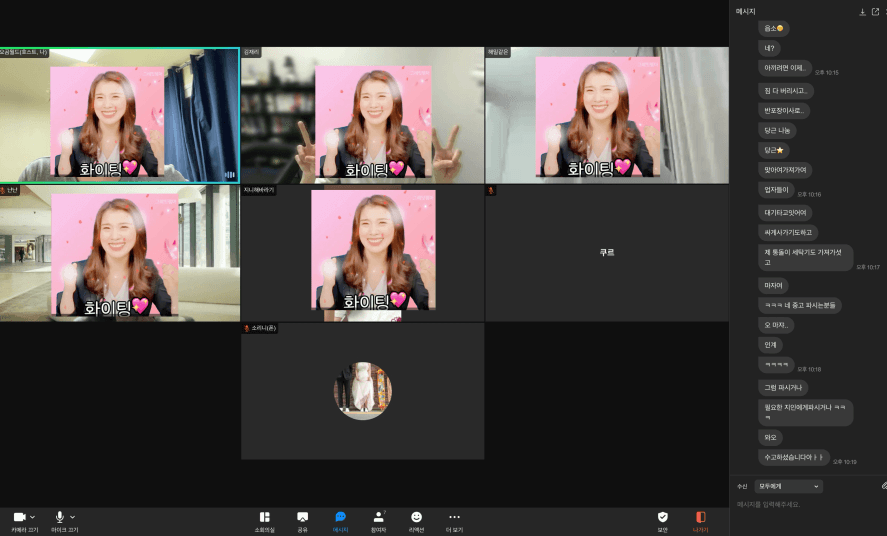Open the recipient dropdown showing 모두에게
The width and height of the screenshot is (887, 536).
789,486
